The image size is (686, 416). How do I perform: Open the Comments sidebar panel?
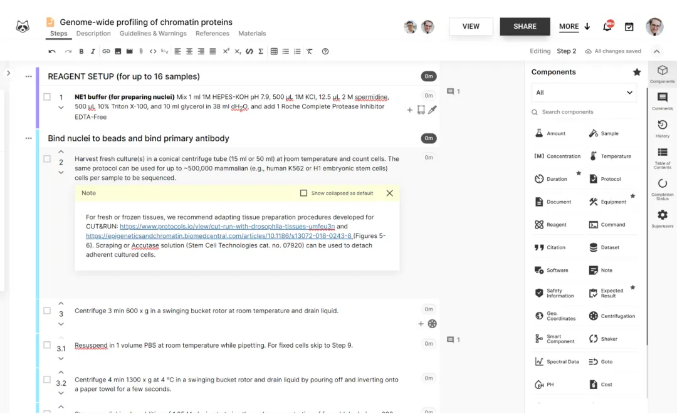[x=662, y=100]
